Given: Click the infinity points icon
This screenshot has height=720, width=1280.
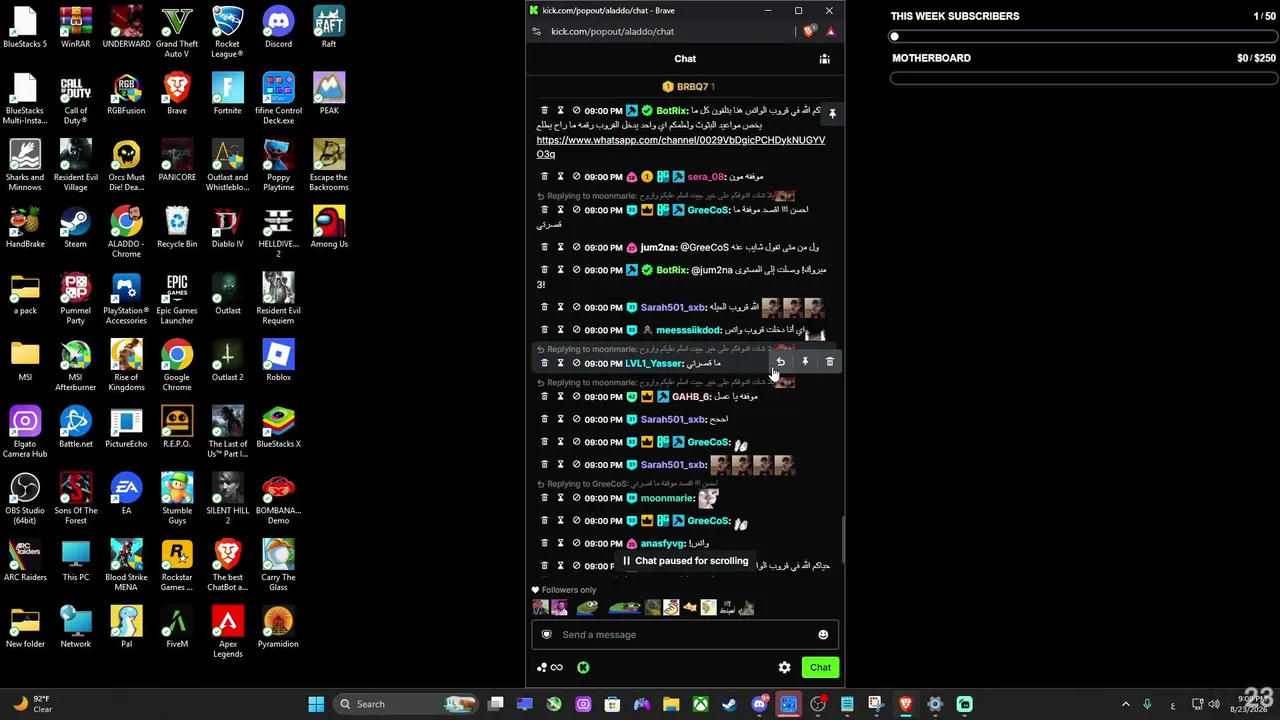Looking at the screenshot, I should tap(557, 667).
